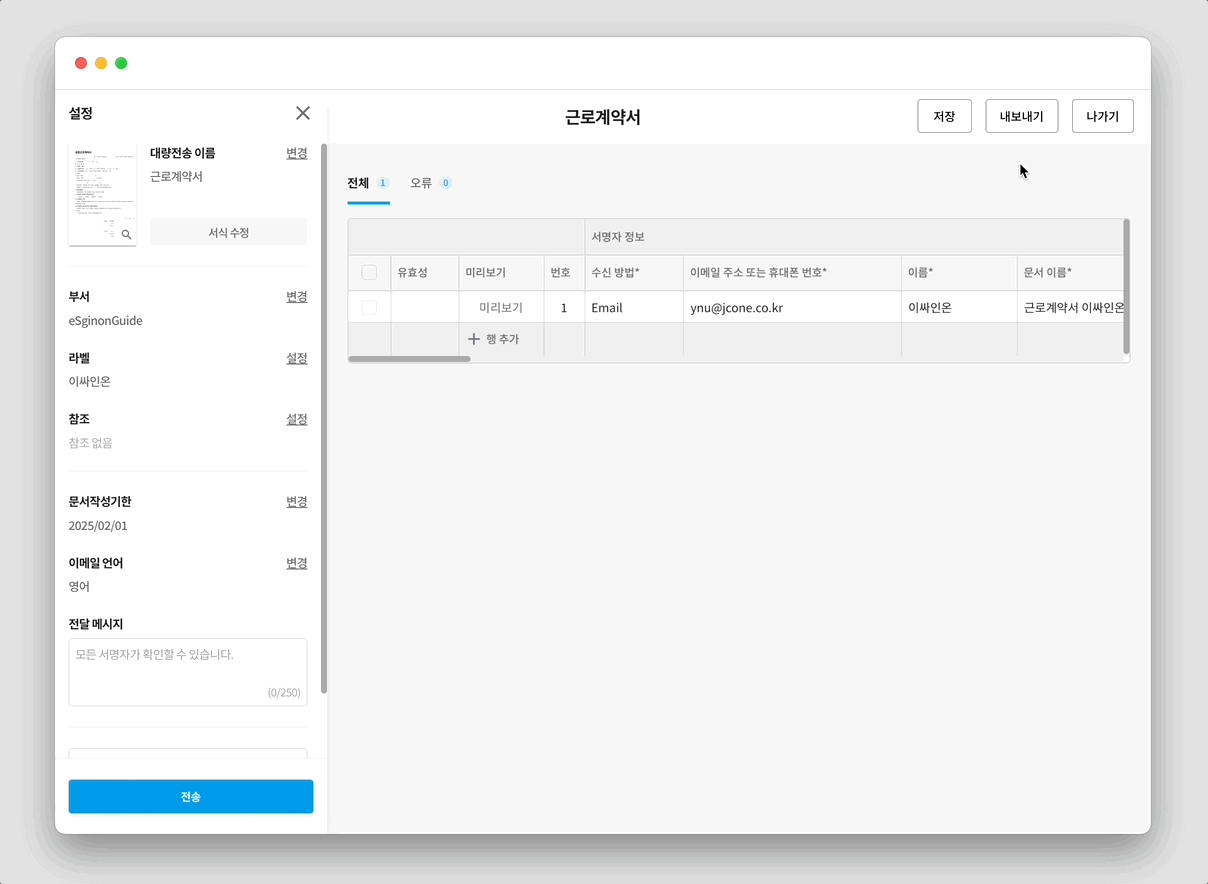This screenshot has width=1208, height=884.
Task: Click the 저장 button
Action: click(944, 116)
